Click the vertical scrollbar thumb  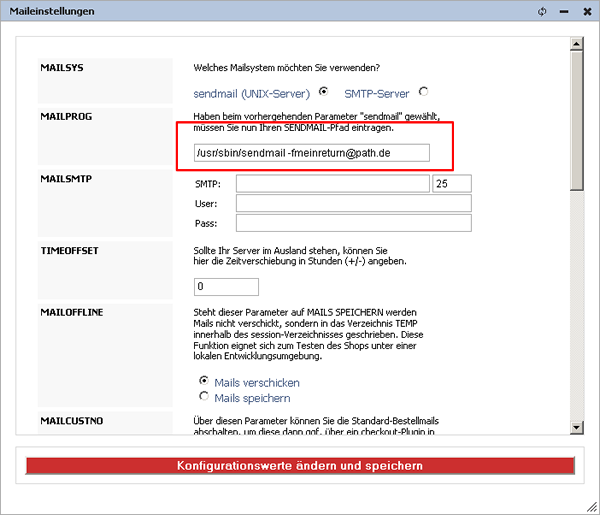575,120
